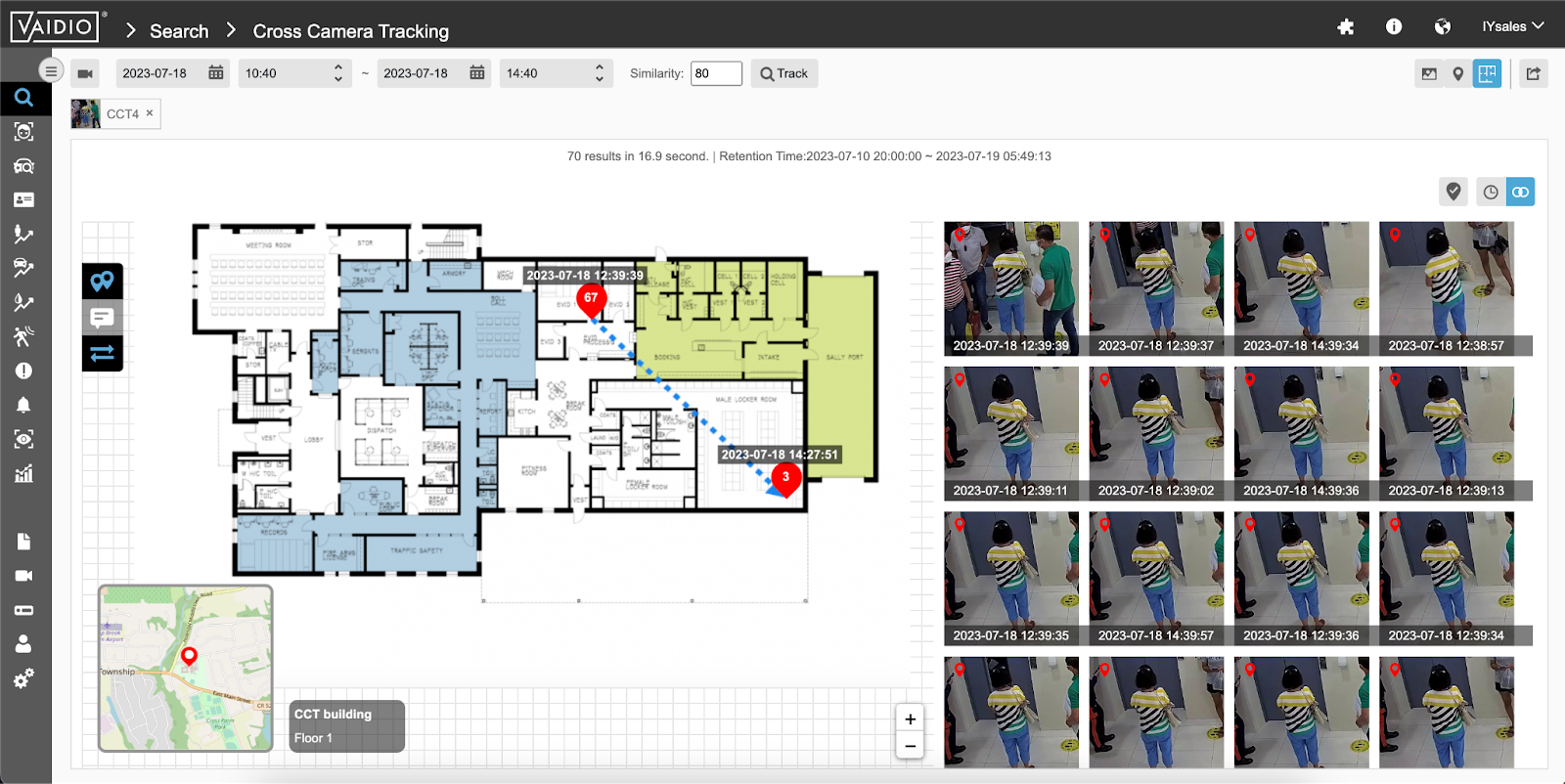Open the bell alerts icon in sidebar
This screenshot has width=1565, height=784.
pos(24,405)
